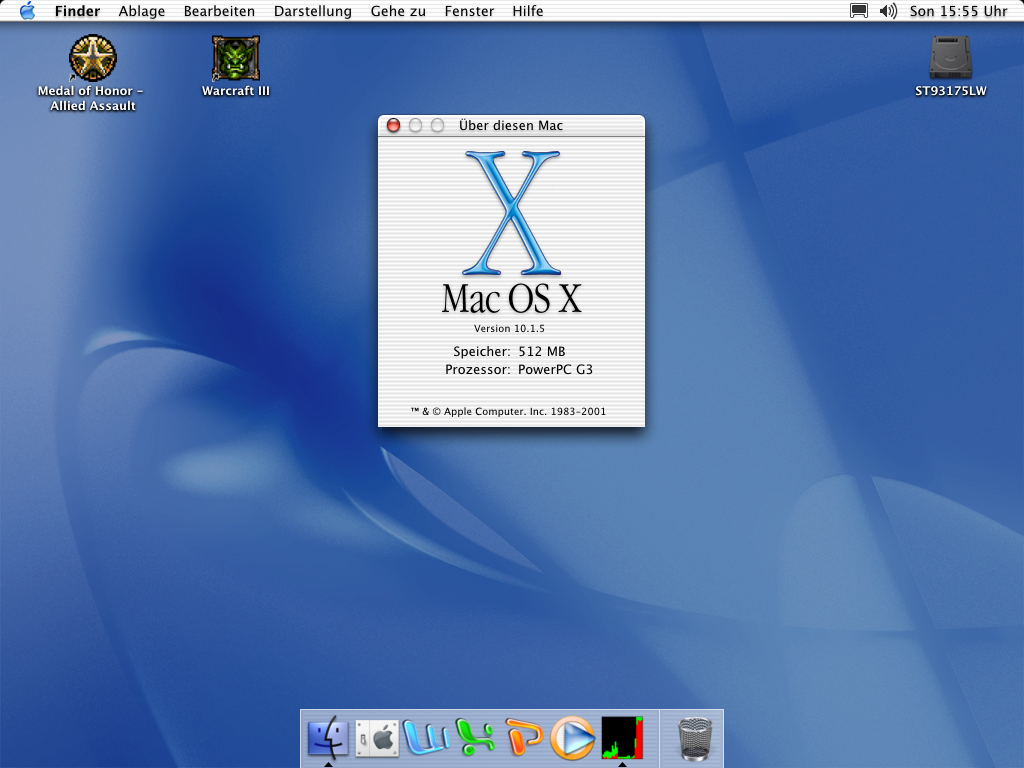Viewport: 1024px width, 768px height.
Task: Click the volume speaker icon
Action: tap(888, 11)
